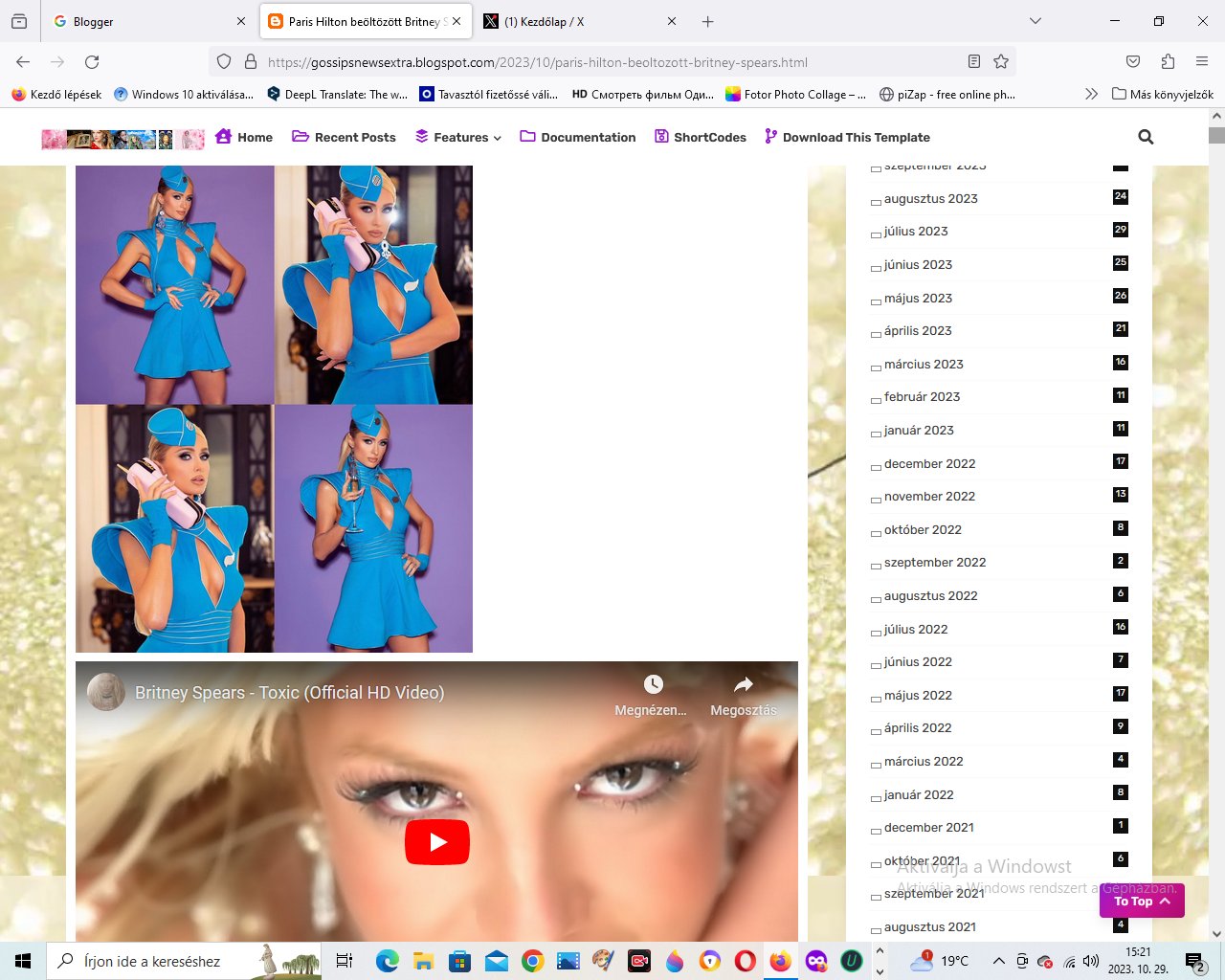Click the To Top button
The width and height of the screenshot is (1225, 980).
[1142, 902]
